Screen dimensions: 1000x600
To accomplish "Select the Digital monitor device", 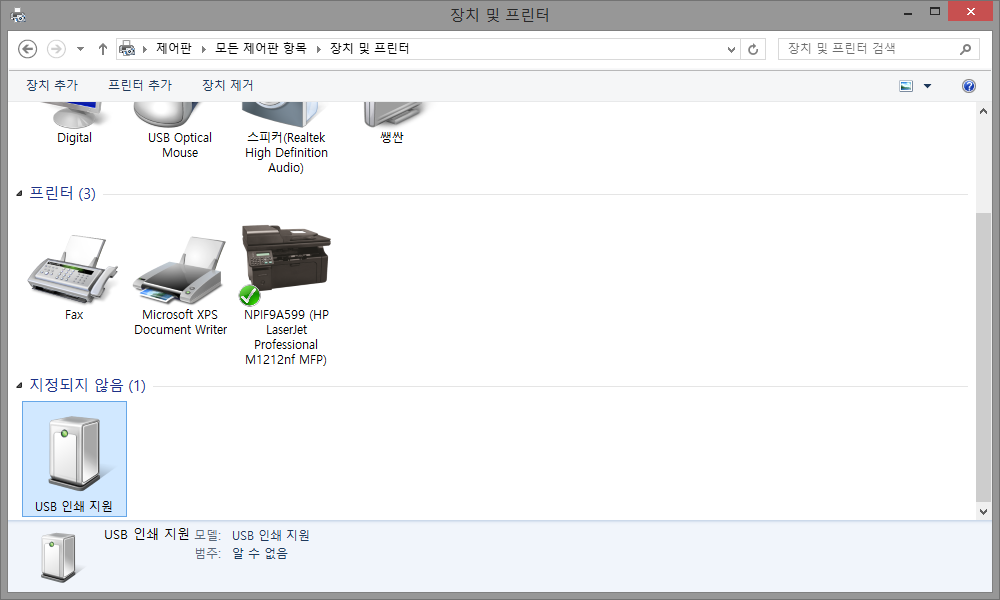I will coord(75,124).
